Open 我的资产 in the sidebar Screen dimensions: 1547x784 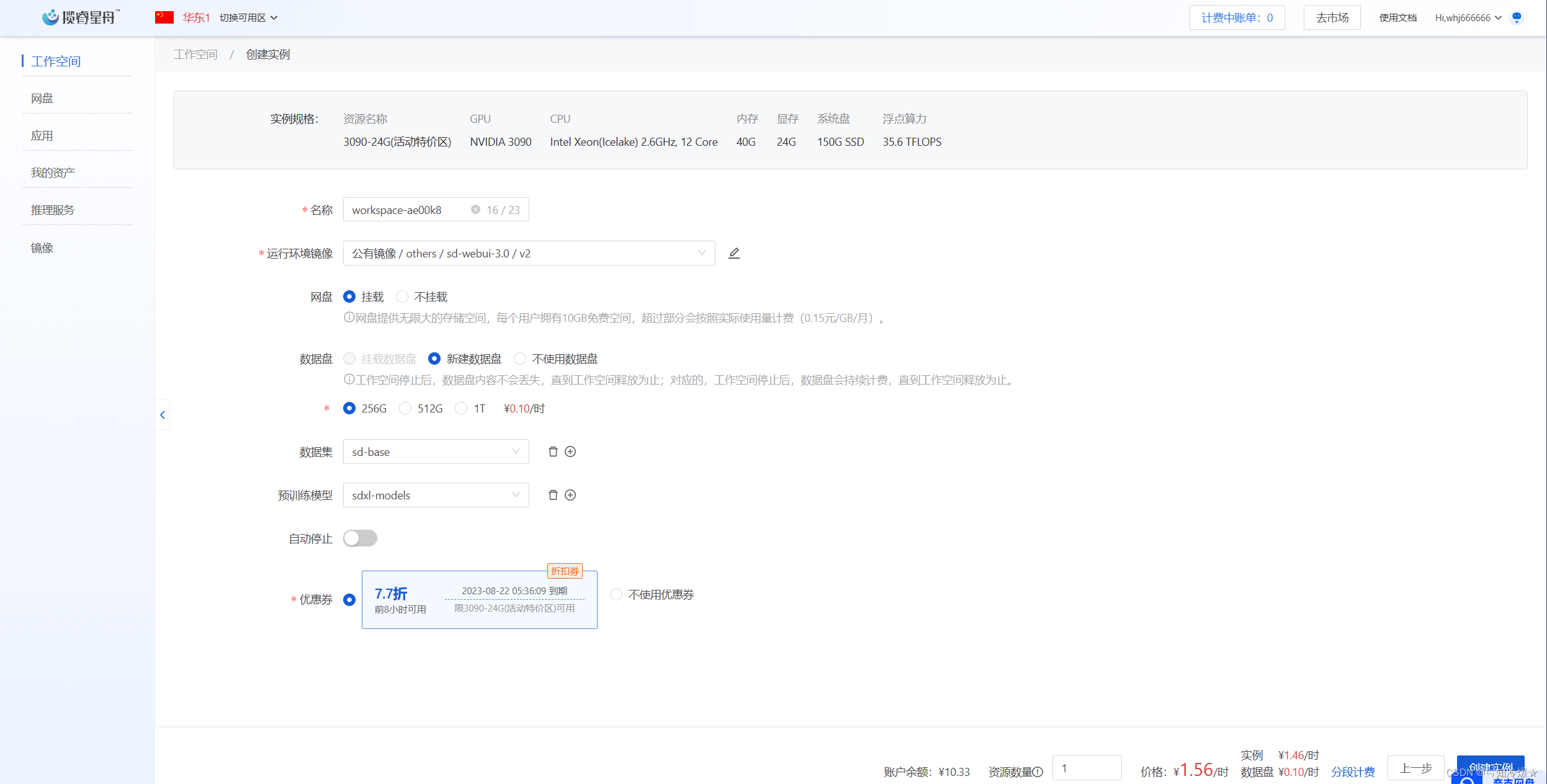click(53, 172)
